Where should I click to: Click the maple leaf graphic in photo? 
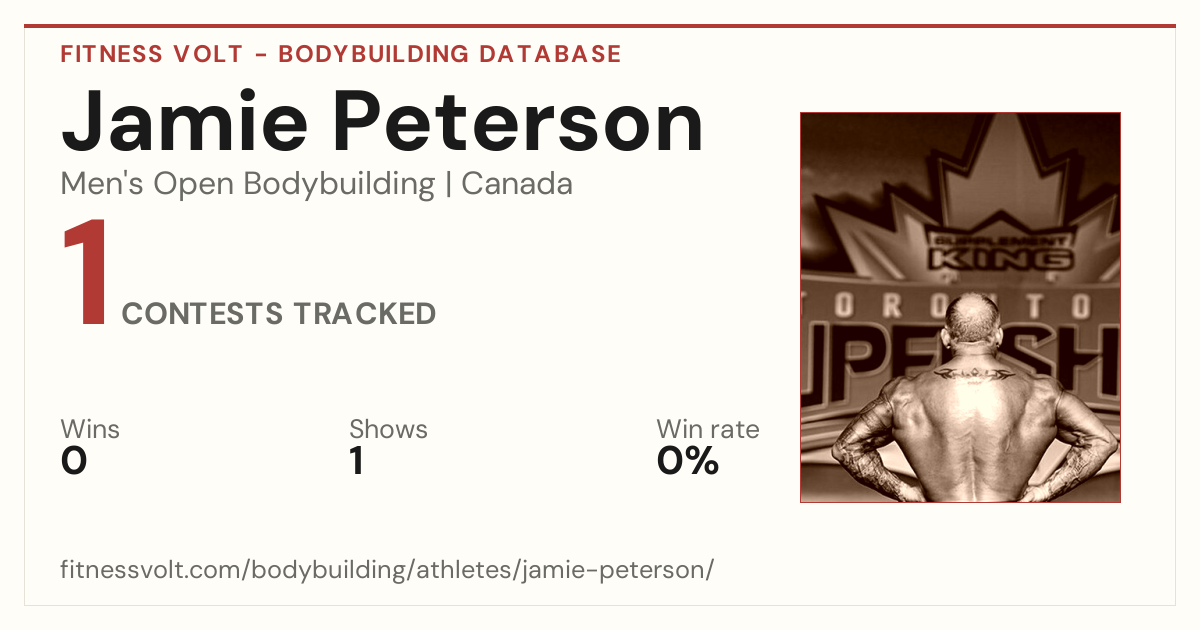pyautogui.click(x=960, y=200)
